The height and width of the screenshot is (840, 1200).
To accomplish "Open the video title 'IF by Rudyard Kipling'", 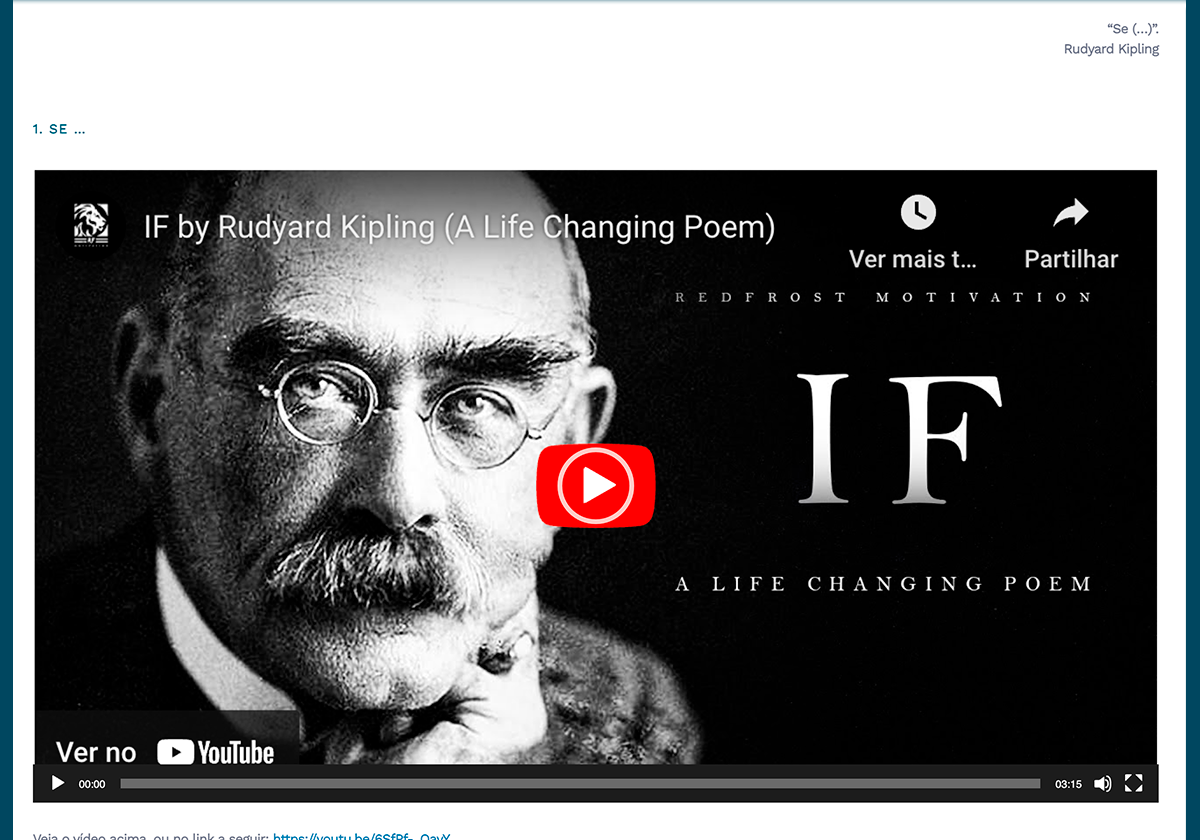I will [459, 227].
